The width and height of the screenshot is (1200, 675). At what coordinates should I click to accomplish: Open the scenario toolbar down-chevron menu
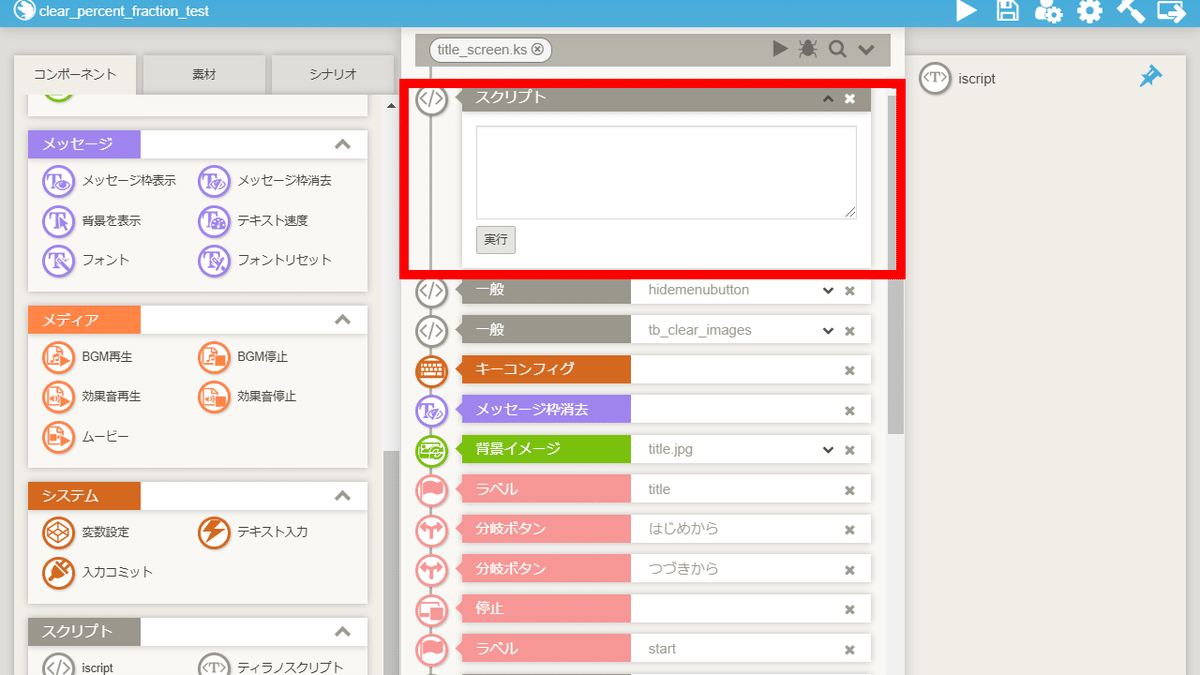[x=866, y=49]
